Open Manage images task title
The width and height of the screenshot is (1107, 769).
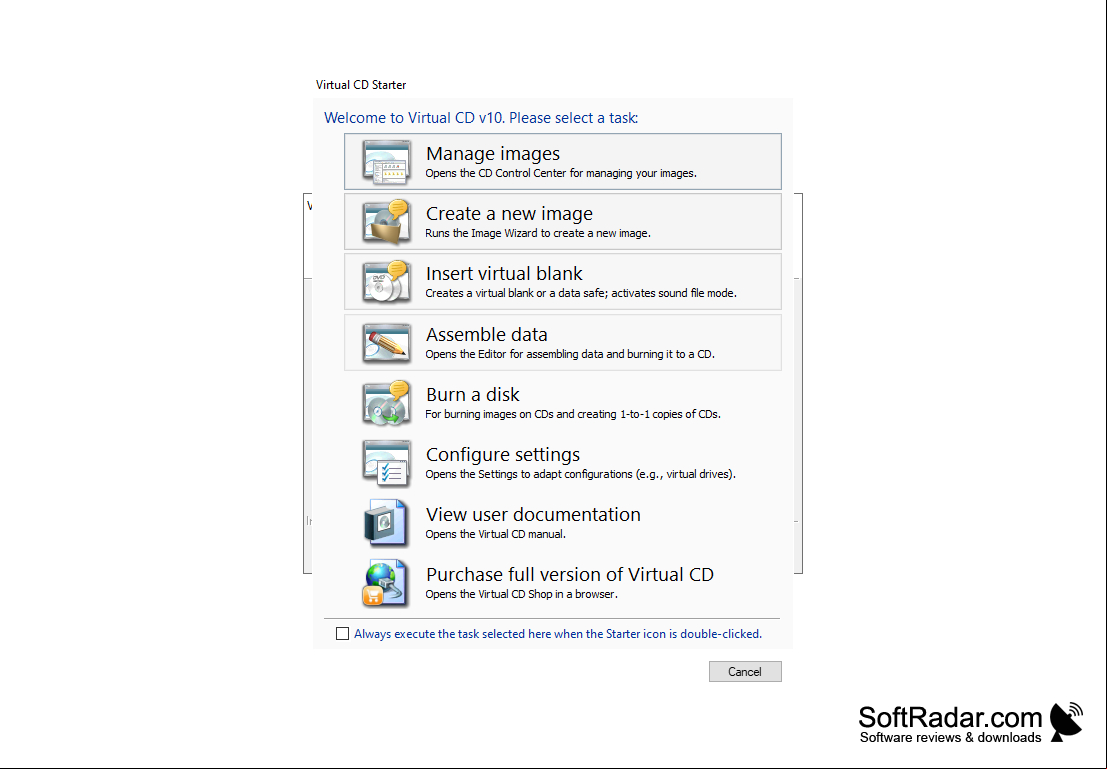click(493, 153)
